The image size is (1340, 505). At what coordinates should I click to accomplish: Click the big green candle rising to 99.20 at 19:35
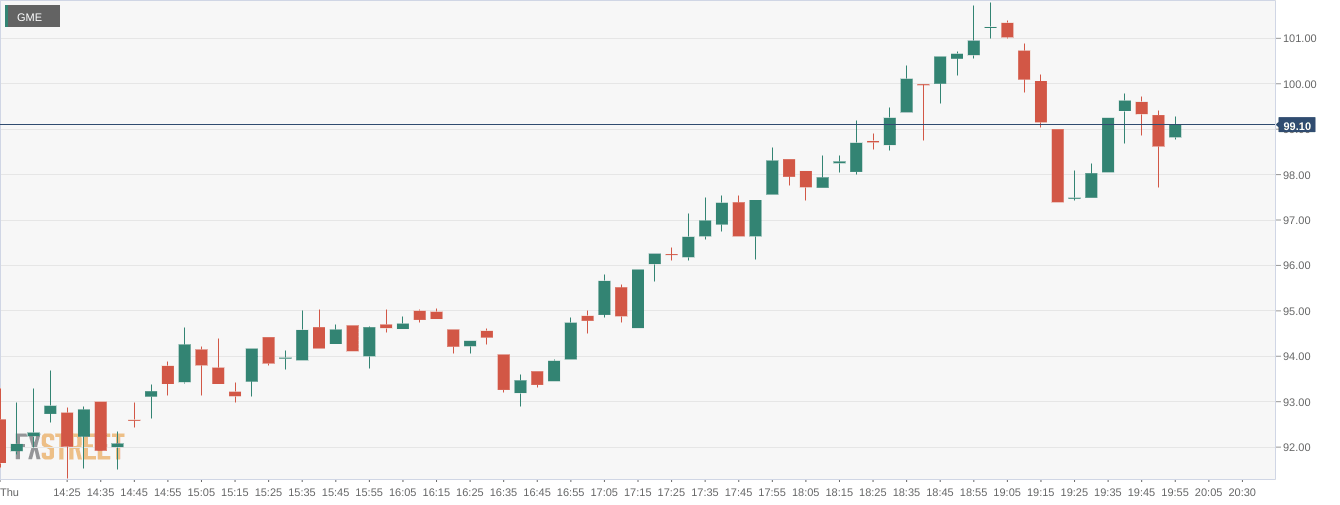point(1108,145)
